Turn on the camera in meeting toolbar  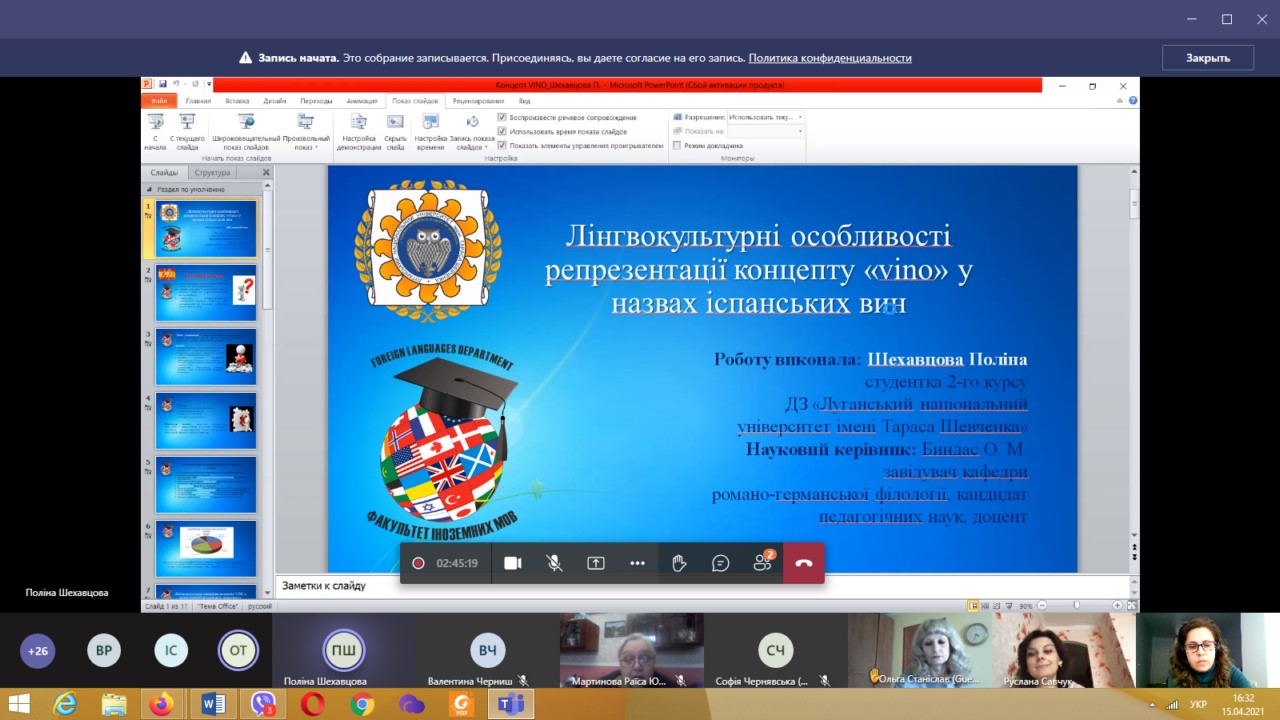click(513, 563)
